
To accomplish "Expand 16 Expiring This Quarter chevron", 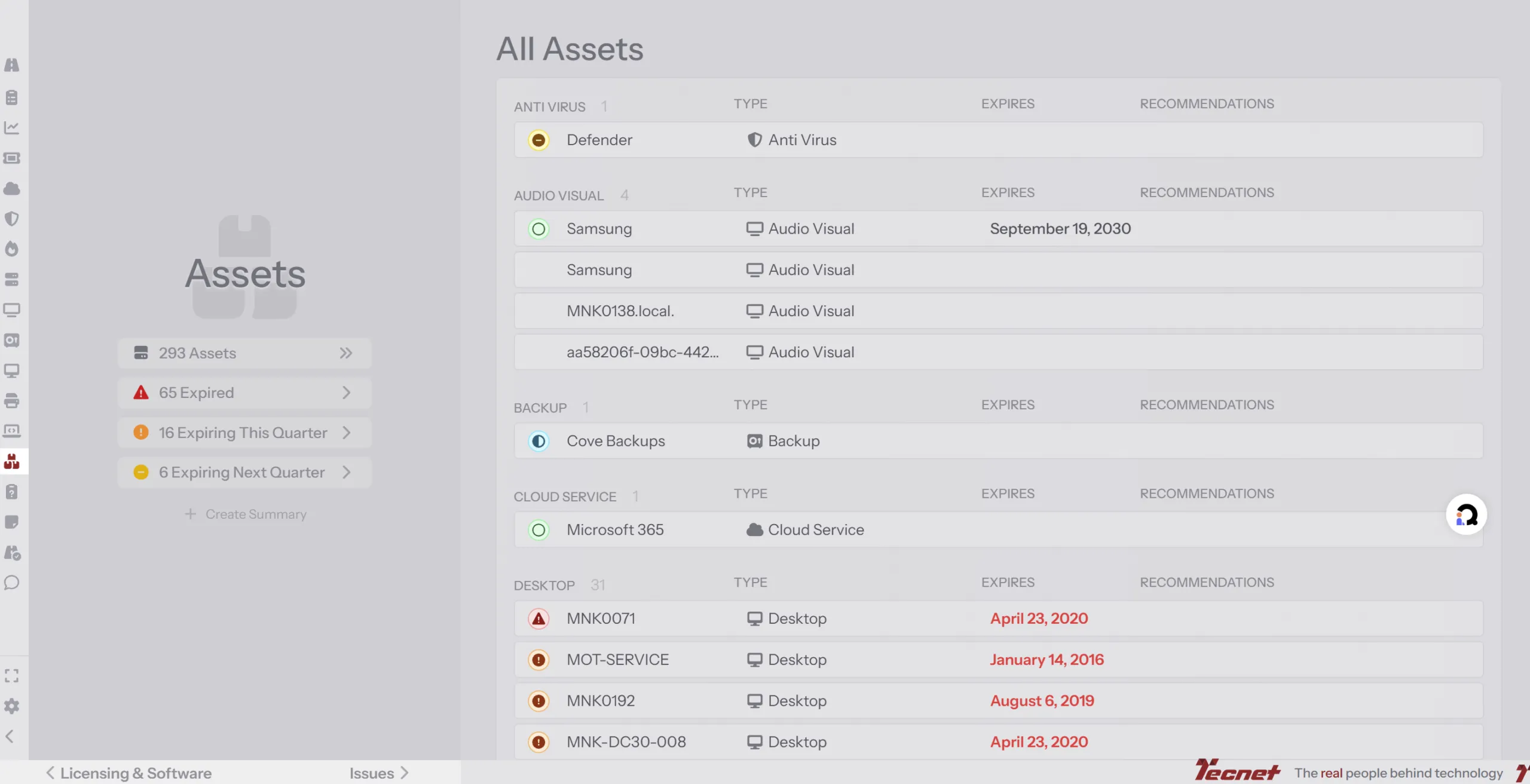I will point(346,433).
